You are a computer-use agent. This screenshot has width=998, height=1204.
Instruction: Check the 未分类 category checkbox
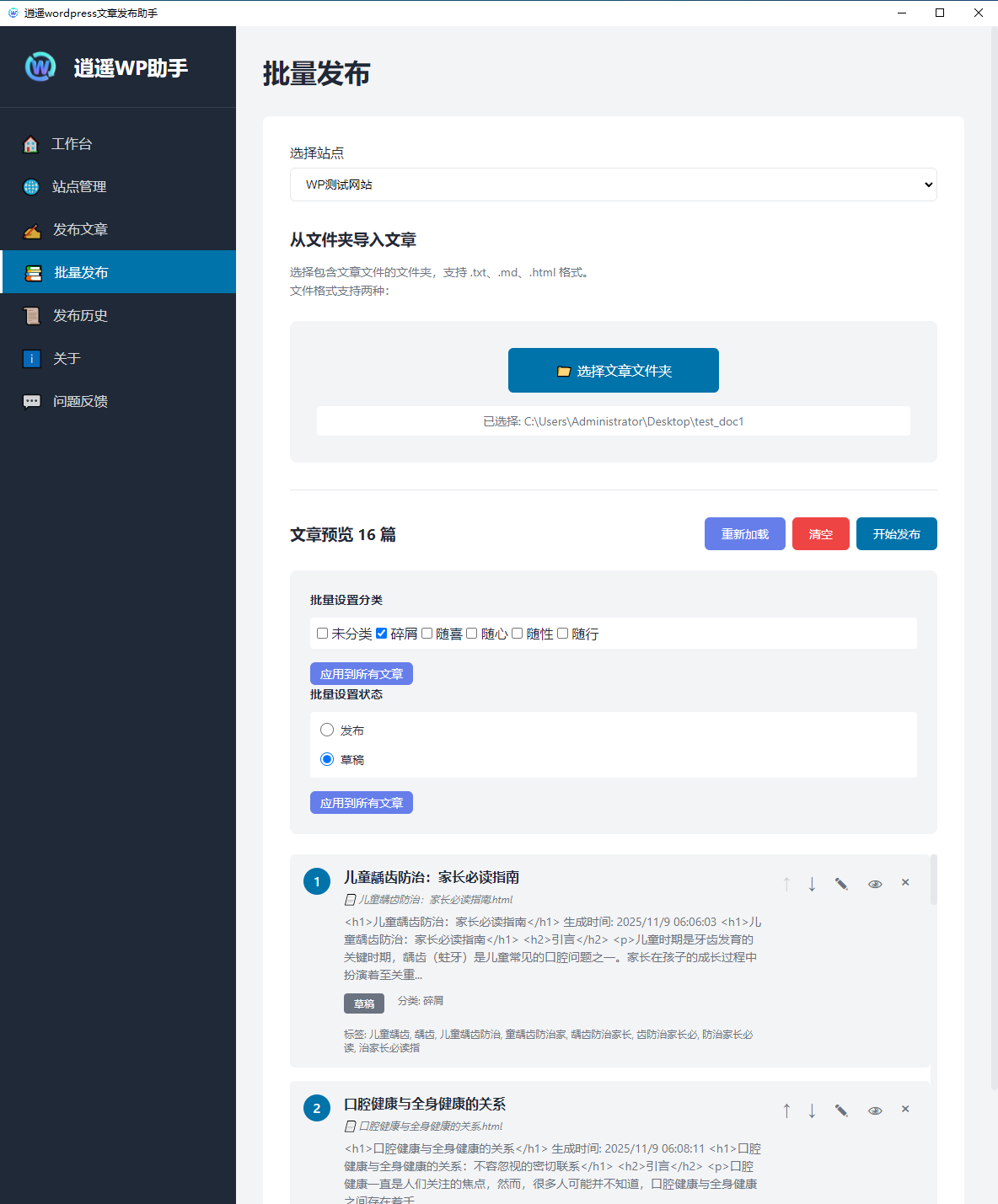coord(322,634)
